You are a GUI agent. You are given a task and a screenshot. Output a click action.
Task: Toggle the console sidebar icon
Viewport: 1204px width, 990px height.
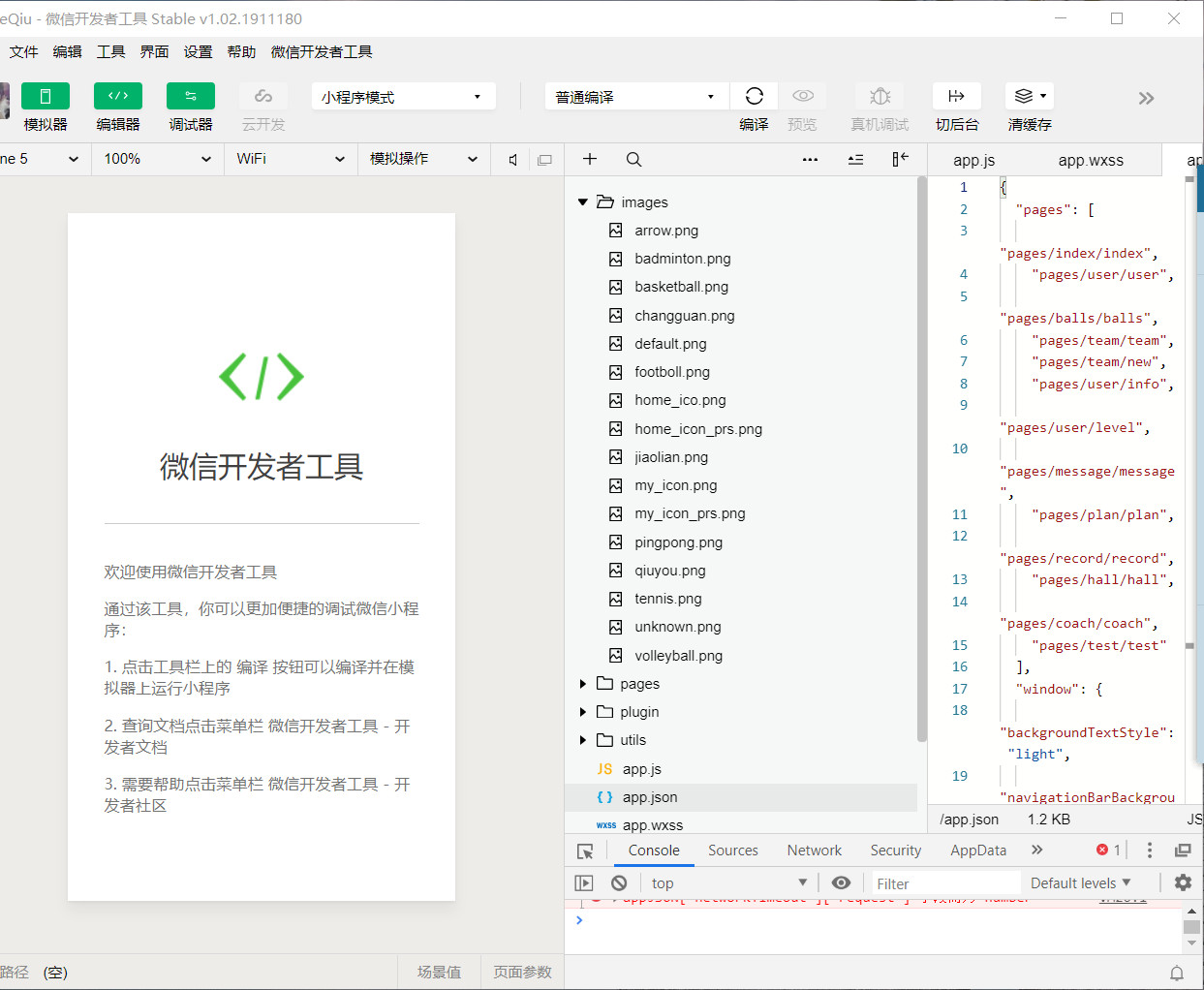click(x=583, y=883)
